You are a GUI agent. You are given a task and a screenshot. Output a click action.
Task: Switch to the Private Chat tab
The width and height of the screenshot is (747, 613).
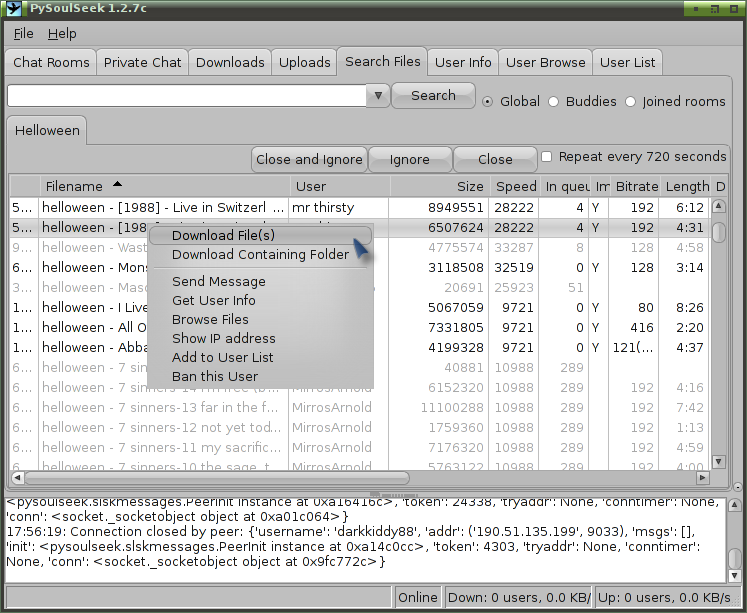[x=142, y=62]
